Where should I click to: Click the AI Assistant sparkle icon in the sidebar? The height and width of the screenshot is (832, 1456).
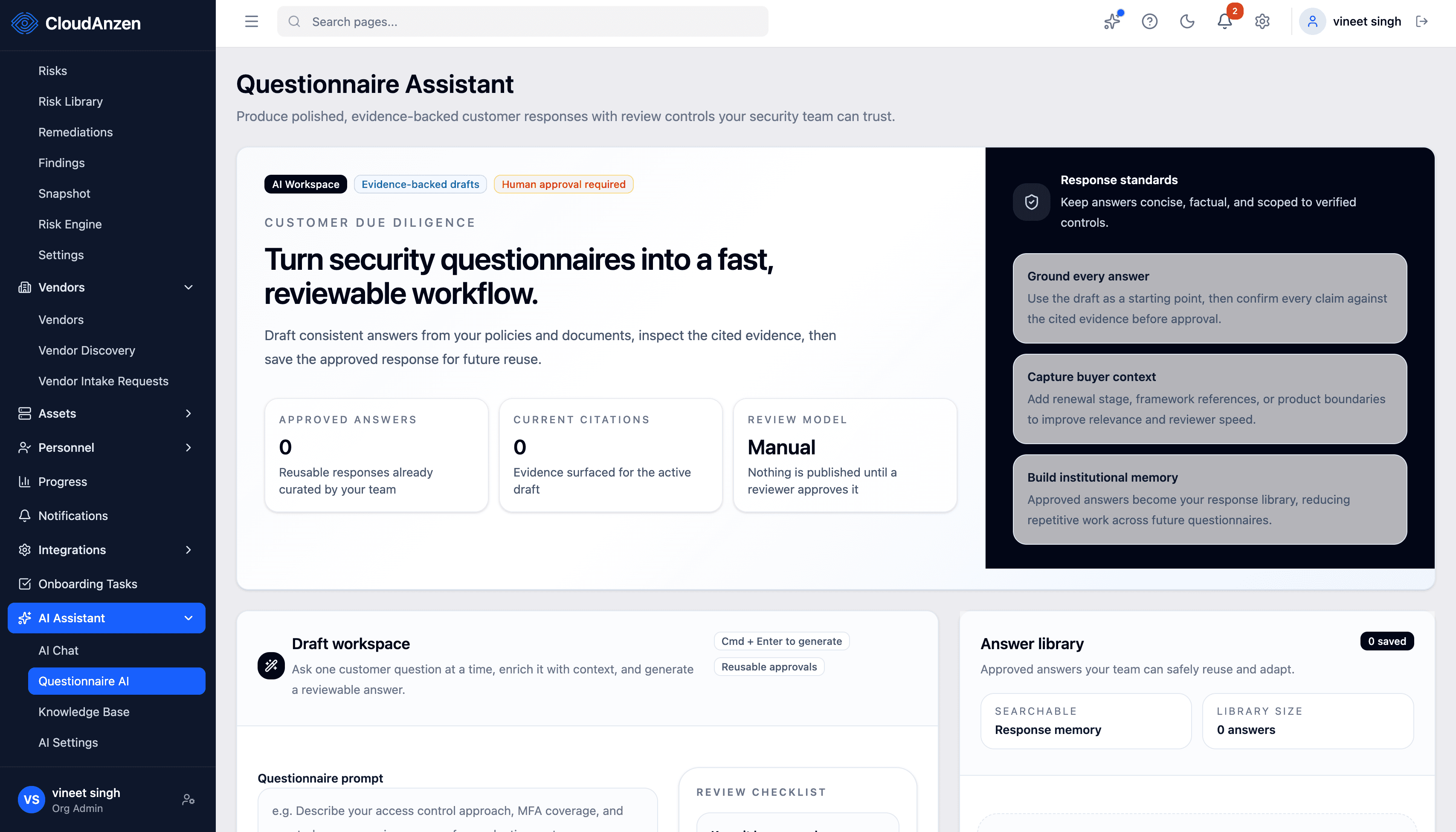click(25, 618)
